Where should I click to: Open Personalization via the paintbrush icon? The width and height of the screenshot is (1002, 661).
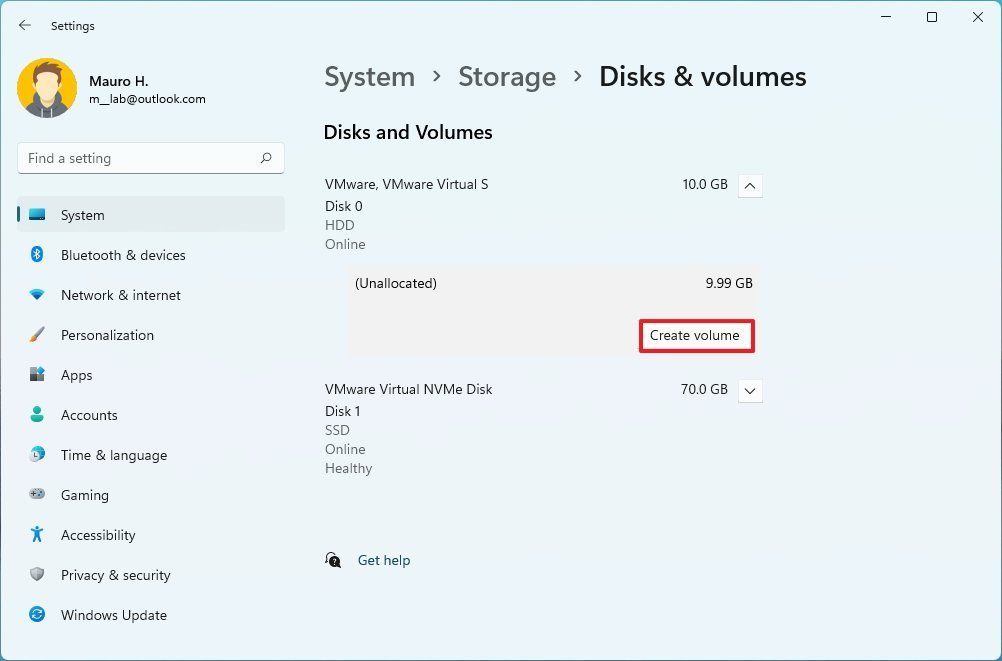[37, 335]
